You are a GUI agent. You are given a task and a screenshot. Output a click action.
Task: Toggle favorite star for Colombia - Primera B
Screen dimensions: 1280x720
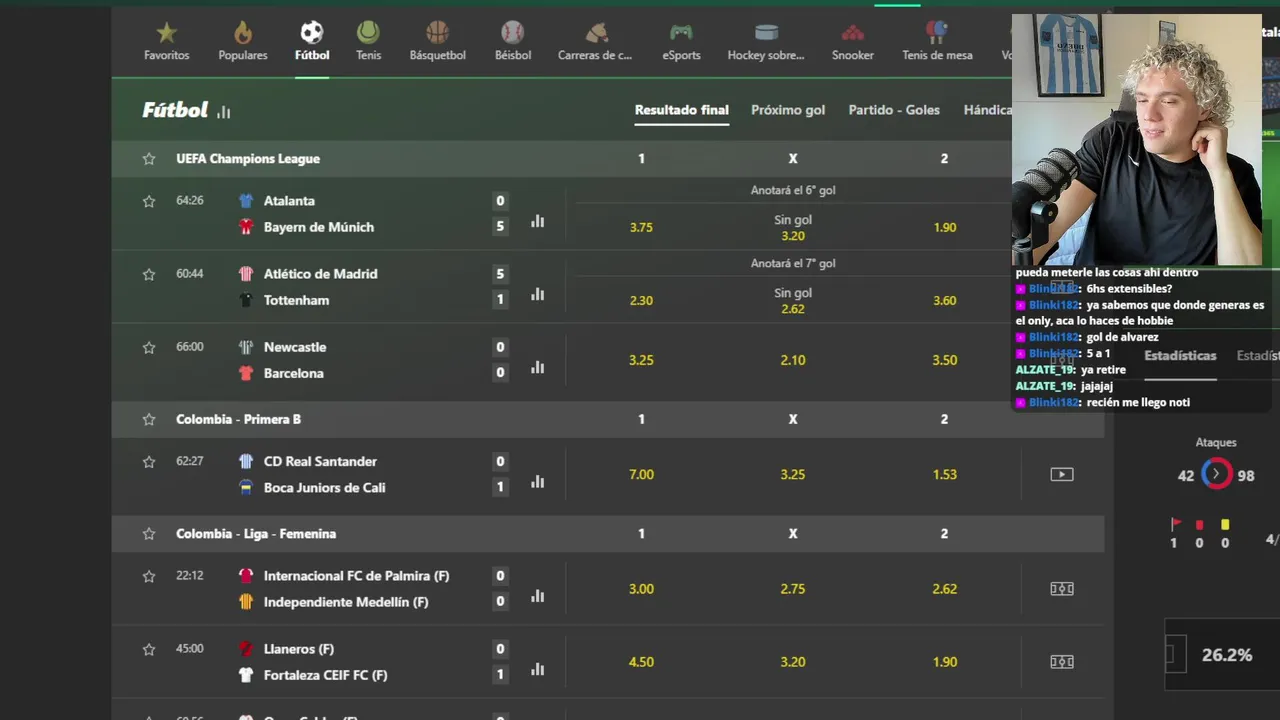tap(149, 420)
